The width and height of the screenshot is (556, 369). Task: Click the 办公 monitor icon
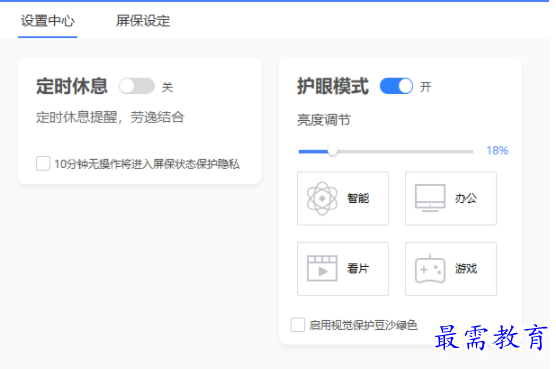pyautogui.click(x=430, y=198)
